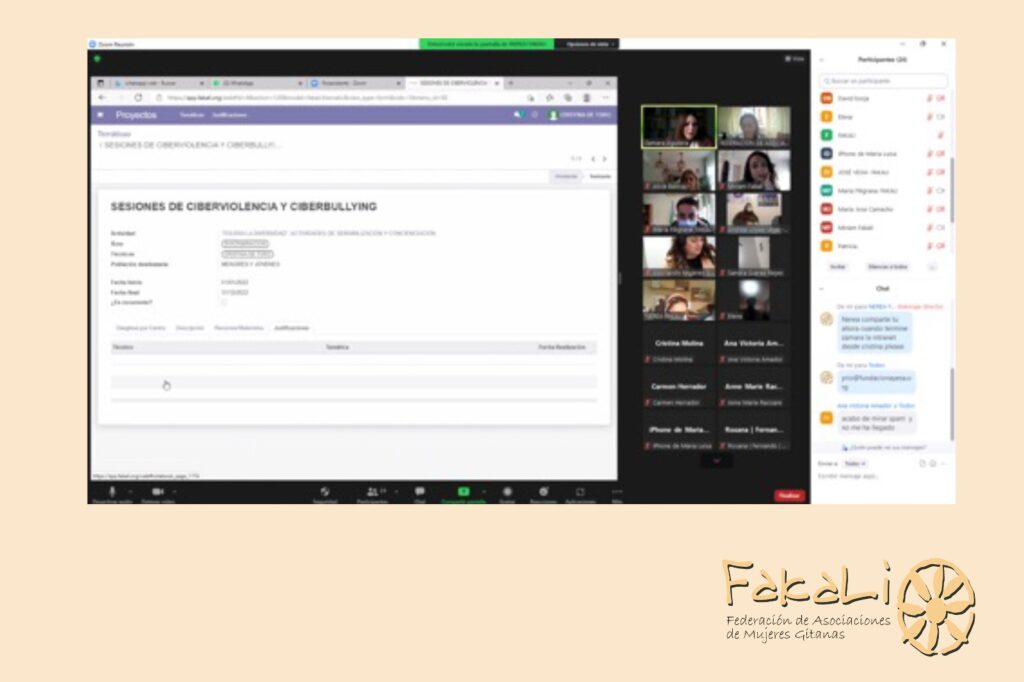Select participant Maria Jose Camacho in list
Viewport: 1024px width, 682px height.
coord(883,209)
